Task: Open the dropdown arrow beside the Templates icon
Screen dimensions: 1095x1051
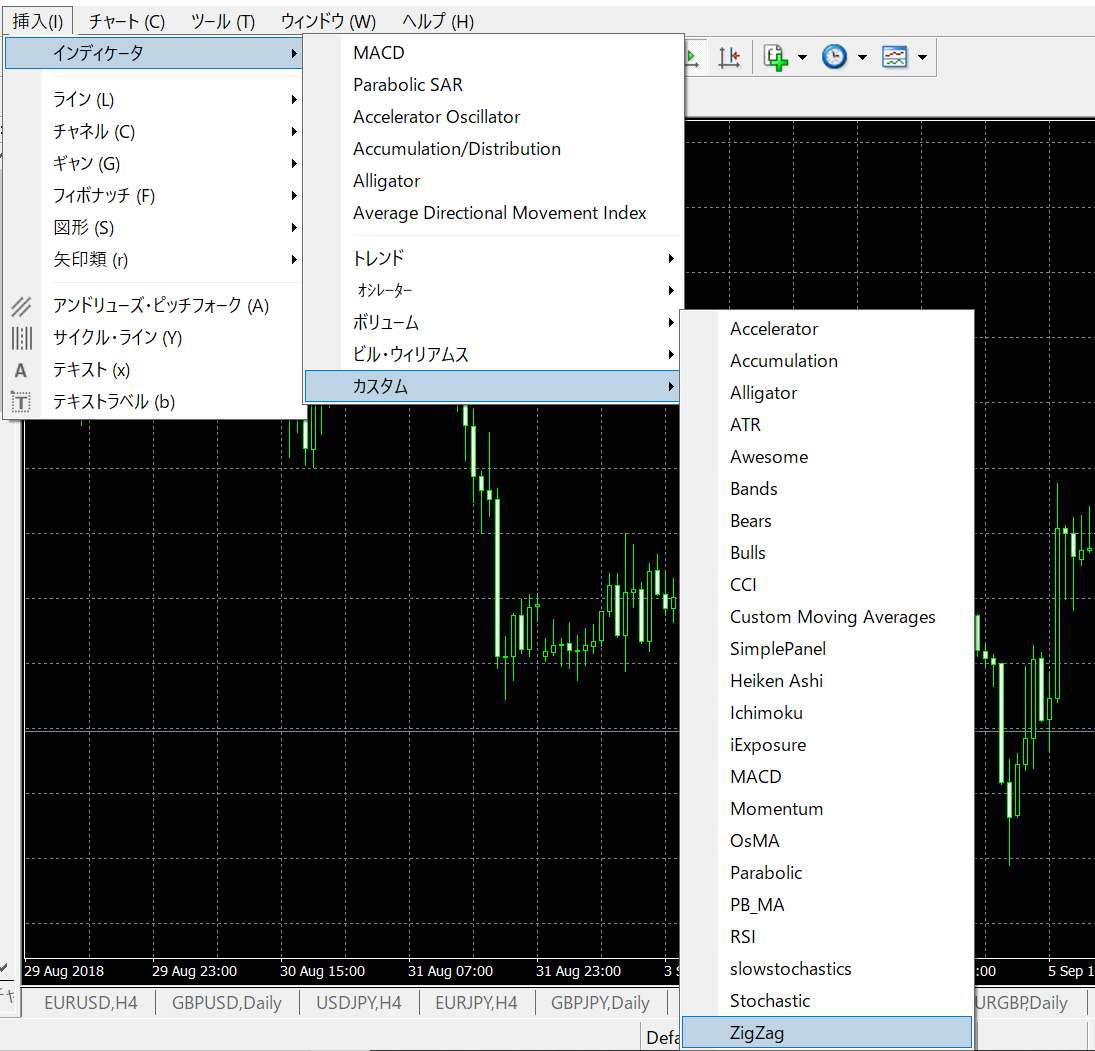Action: point(921,58)
